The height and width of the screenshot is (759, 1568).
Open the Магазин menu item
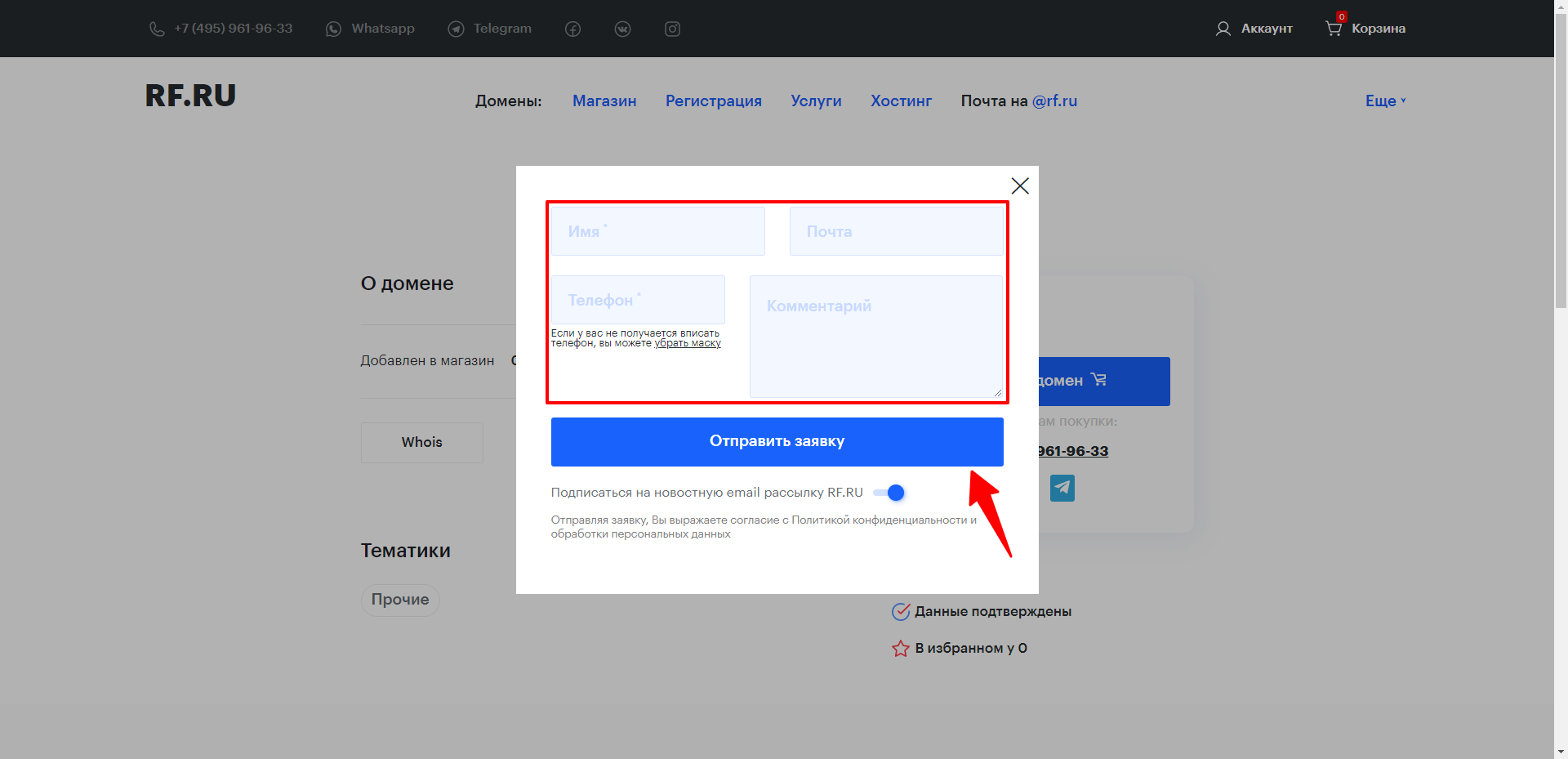click(x=604, y=100)
